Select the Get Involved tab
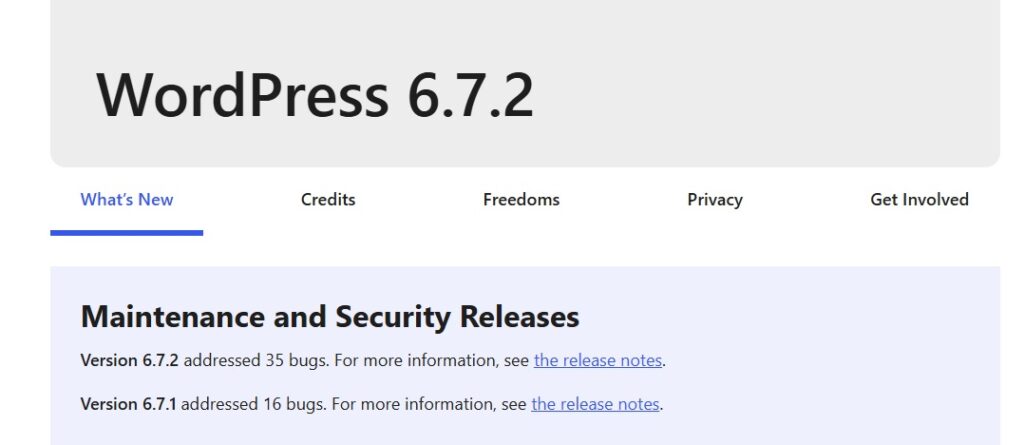Image resolution: width=1024 pixels, height=445 pixels. tap(919, 200)
